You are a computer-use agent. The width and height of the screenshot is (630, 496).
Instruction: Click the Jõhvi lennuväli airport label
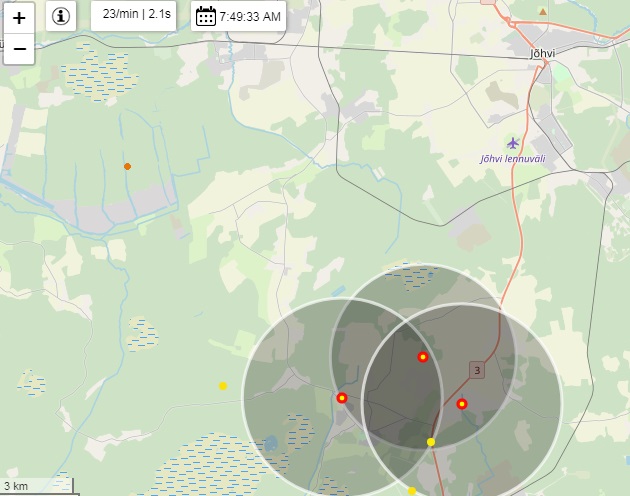(513, 160)
